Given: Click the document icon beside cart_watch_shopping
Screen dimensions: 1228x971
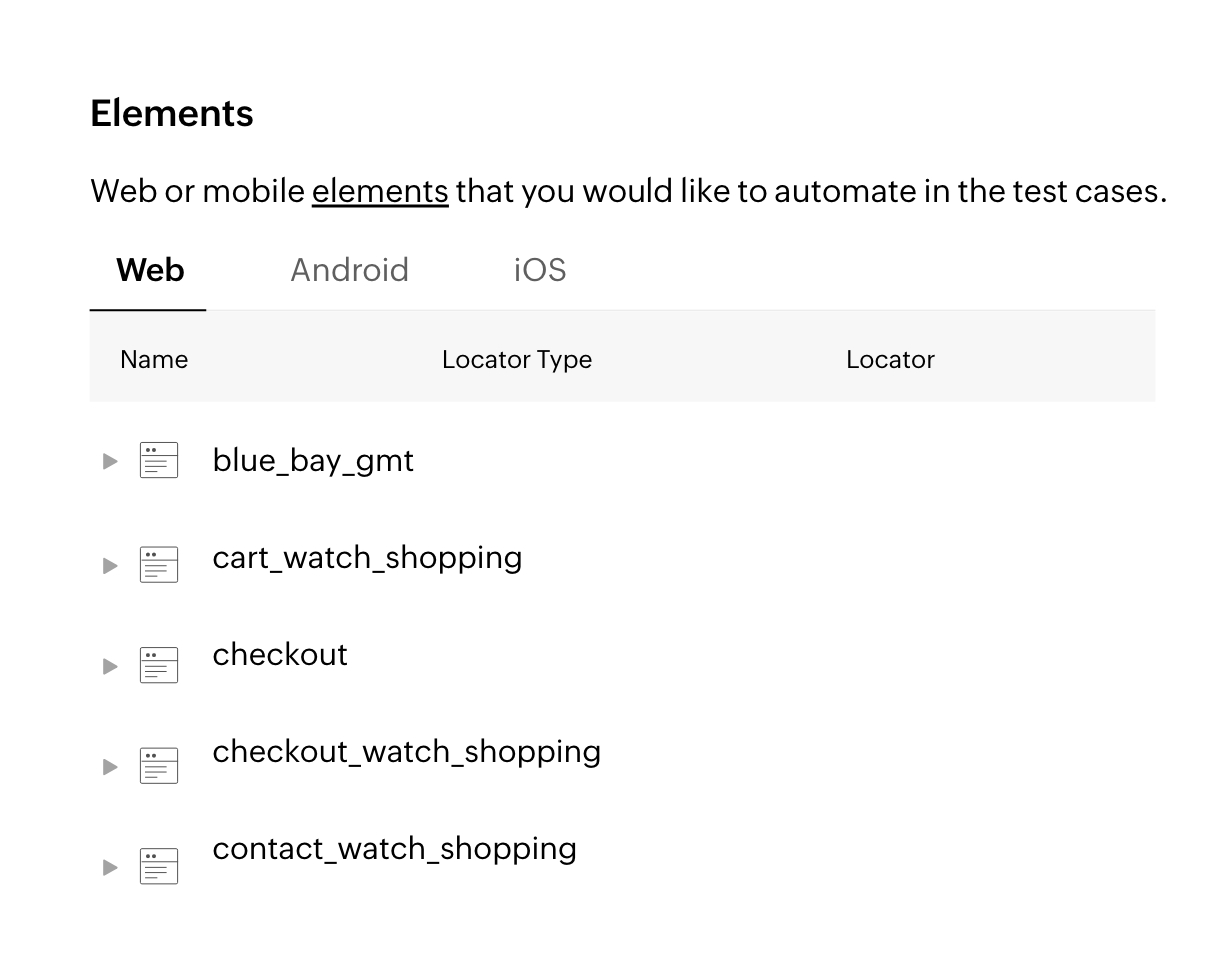Looking at the screenshot, I should [158, 564].
